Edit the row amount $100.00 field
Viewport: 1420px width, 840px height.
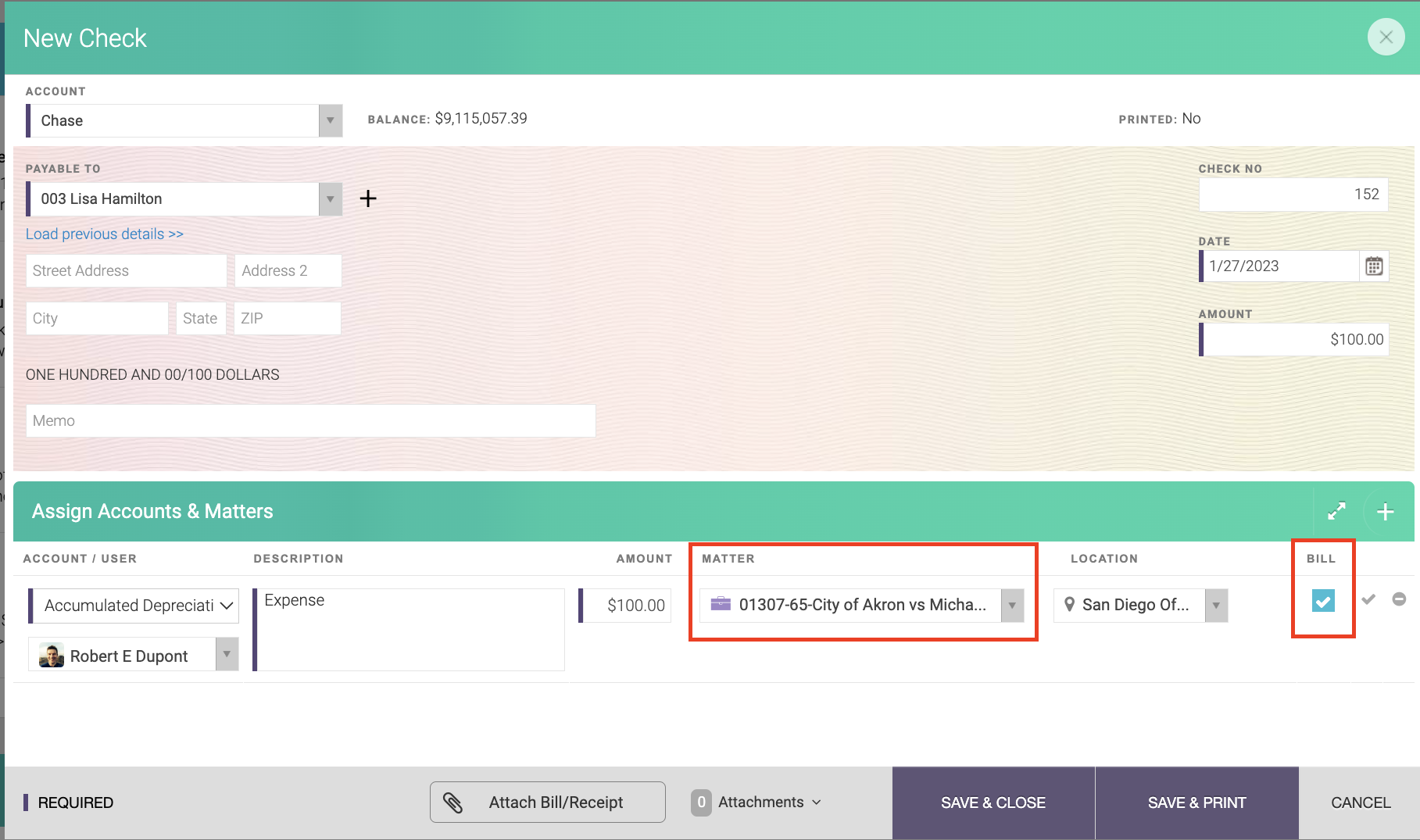pyautogui.click(x=625, y=606)
